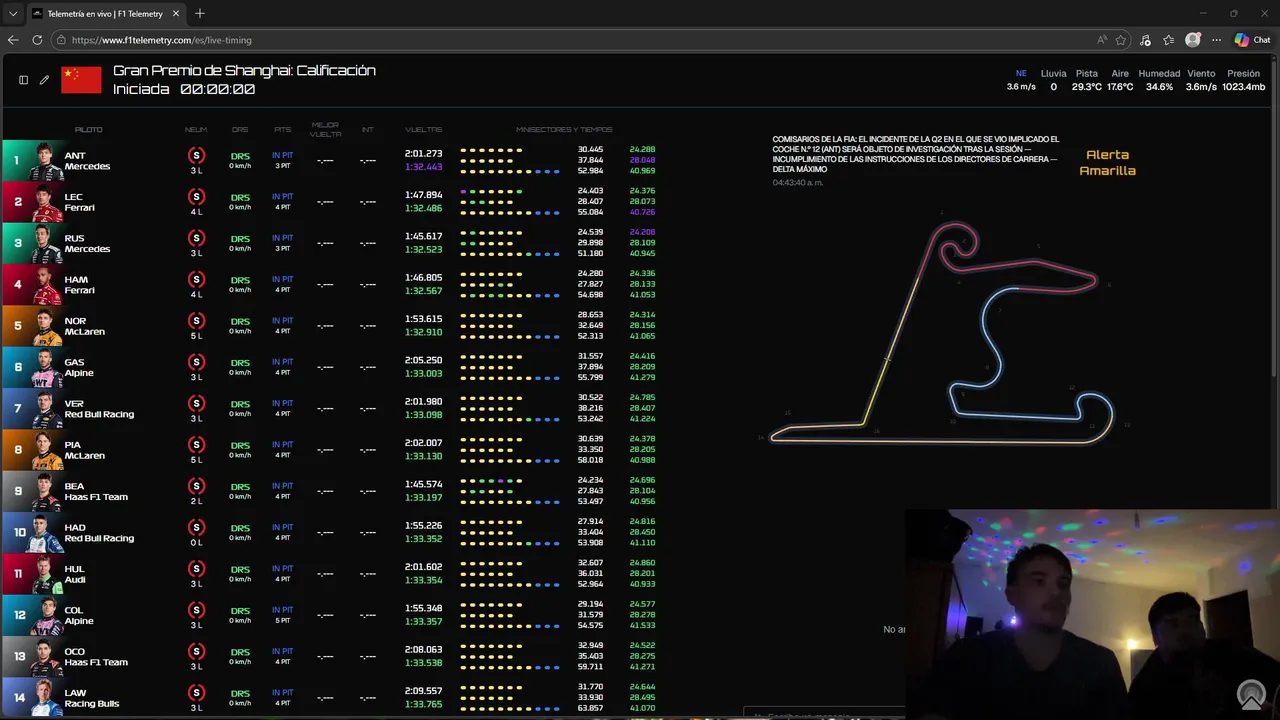Click the Humedad value 34.6%
The image size is (1280, 720).
pyautogui.click(x=1159, y=87)
